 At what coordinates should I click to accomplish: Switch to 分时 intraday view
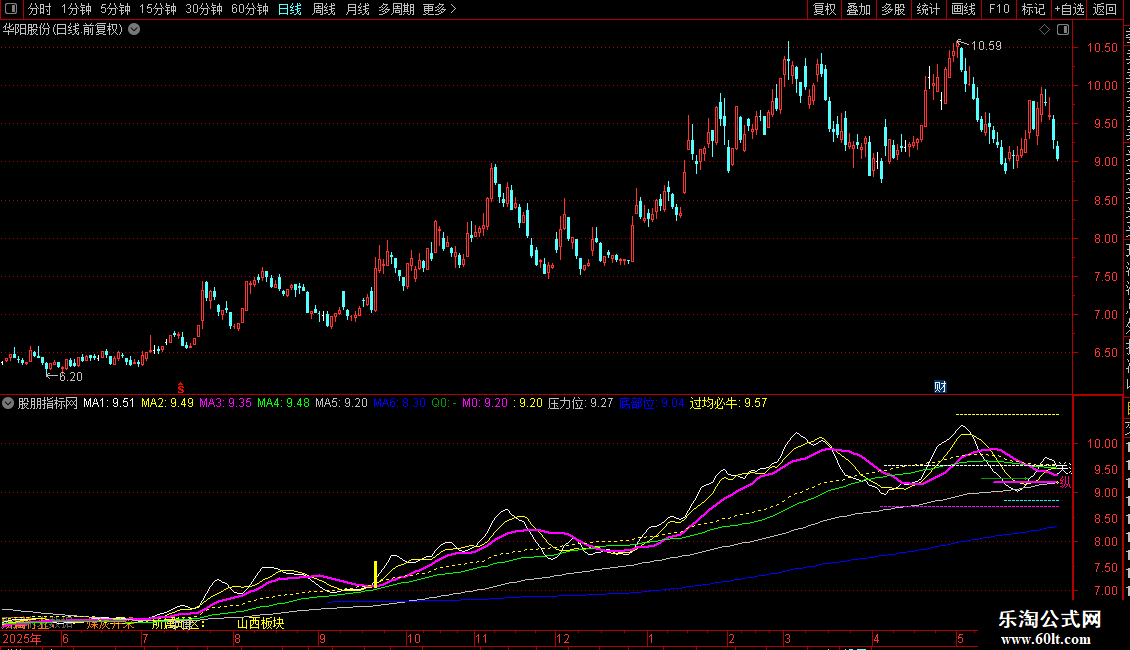(x=40, y=9)
